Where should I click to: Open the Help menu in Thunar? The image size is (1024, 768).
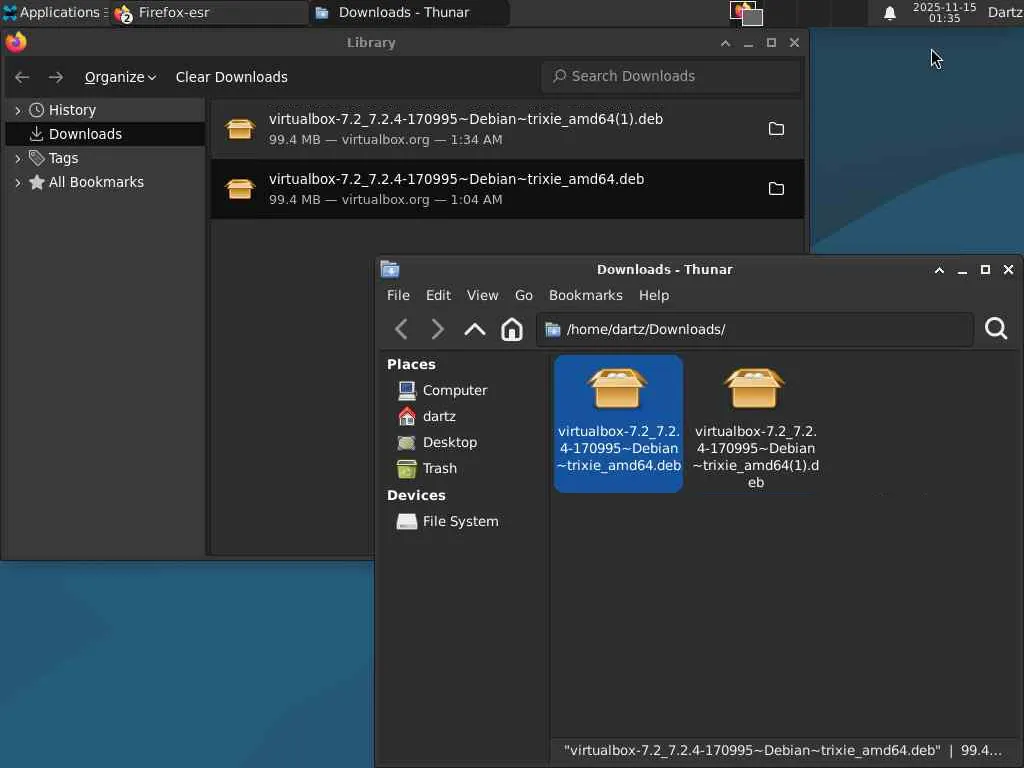pos(654,295)
